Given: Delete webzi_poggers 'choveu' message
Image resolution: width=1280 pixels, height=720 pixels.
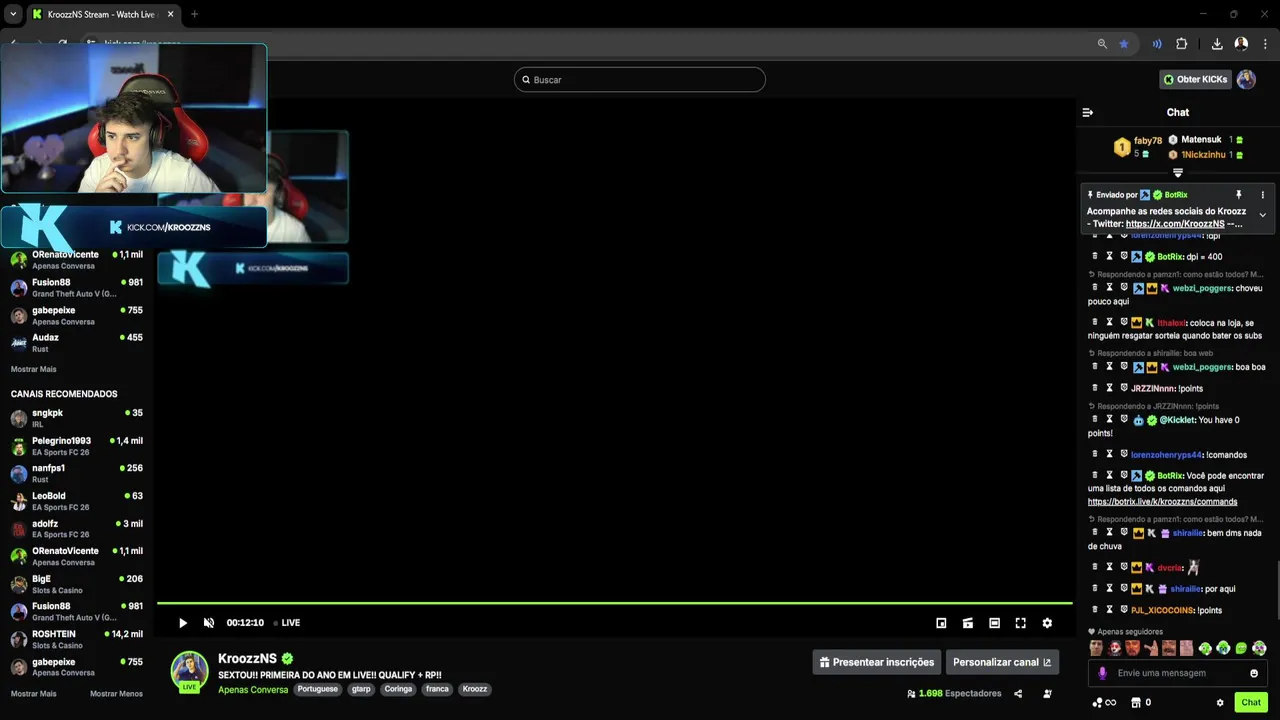Looking at the screenshot, I should tap(1094, 288).
